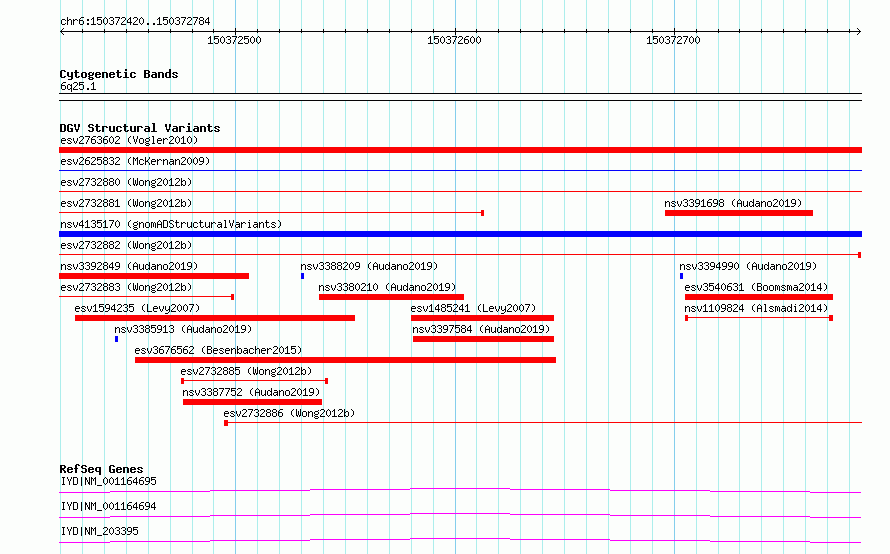Click the red esv3540631 (Boomsma2014) bar
This screenshot has width=890, height=554.
[759, 297]
